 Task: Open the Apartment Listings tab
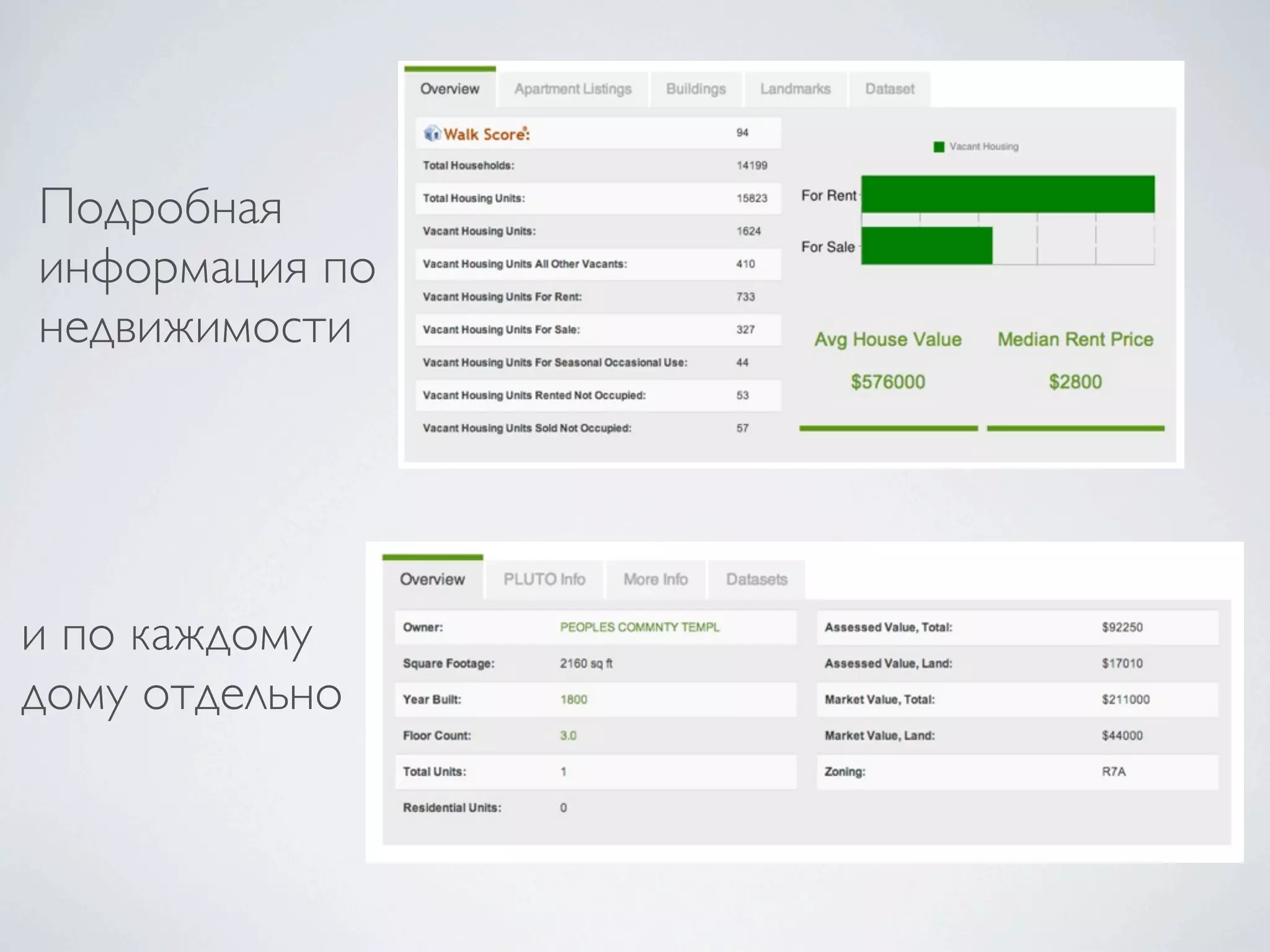pyautogui.click(x=572, y=89)
